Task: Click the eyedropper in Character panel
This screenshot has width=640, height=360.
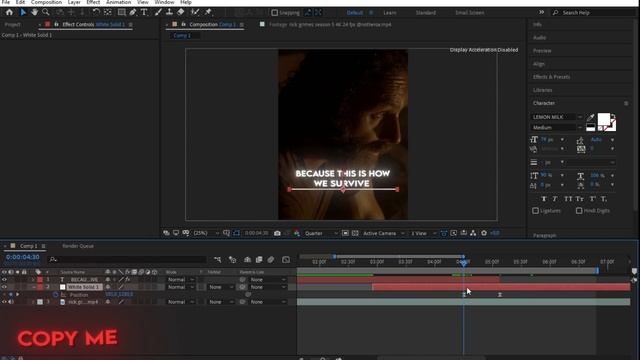Action: pos(590,118)
